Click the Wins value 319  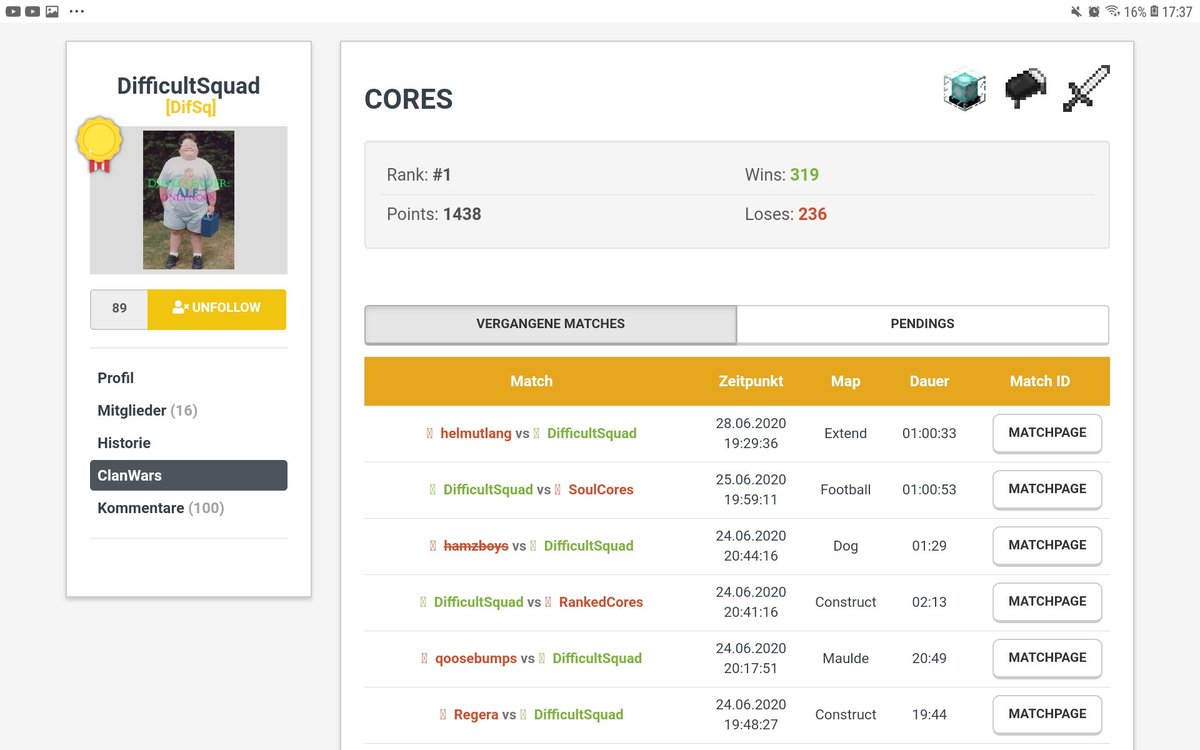coord(804,175)
